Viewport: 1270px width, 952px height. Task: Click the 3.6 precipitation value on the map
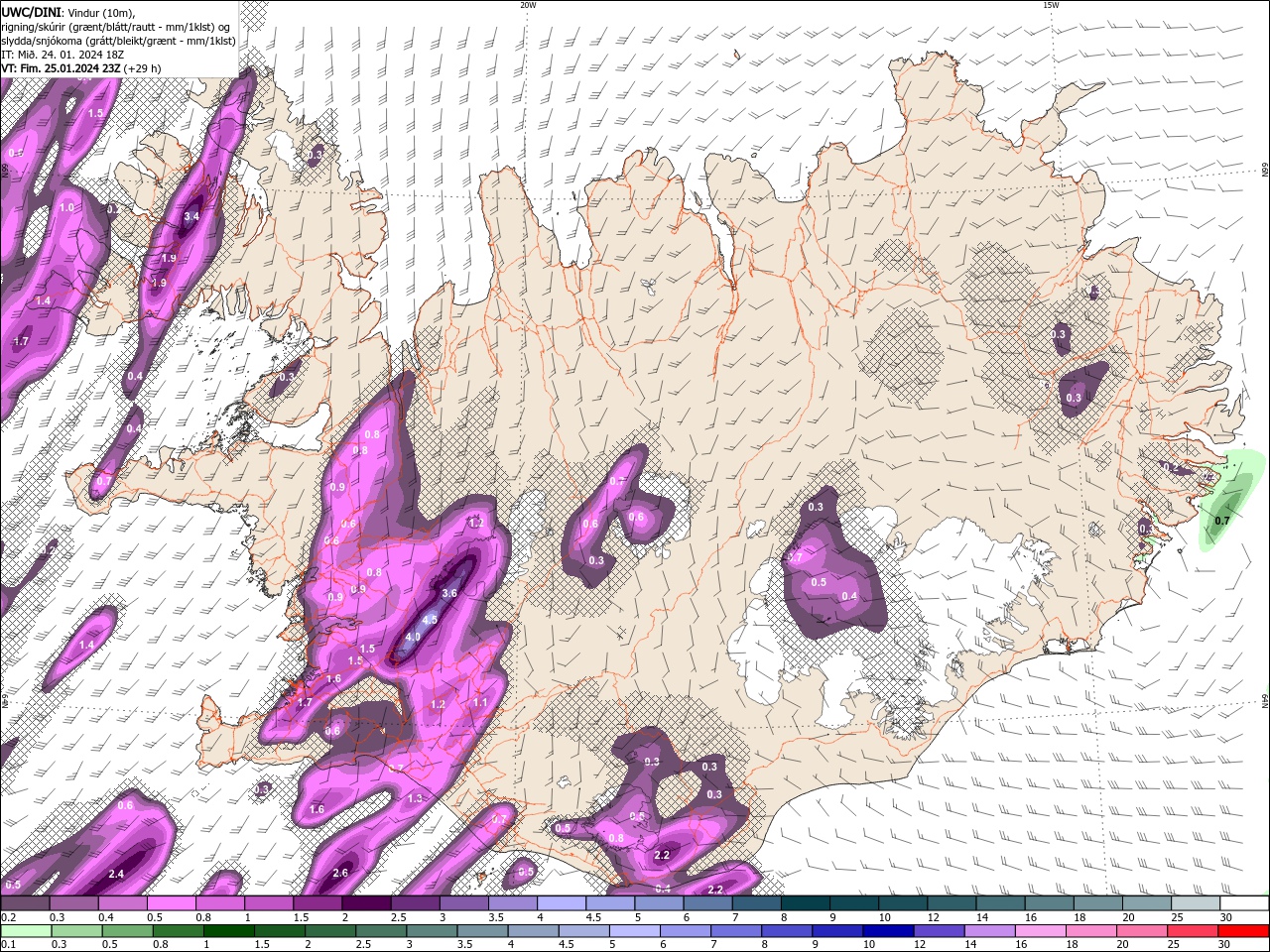[x=448, y=593]
